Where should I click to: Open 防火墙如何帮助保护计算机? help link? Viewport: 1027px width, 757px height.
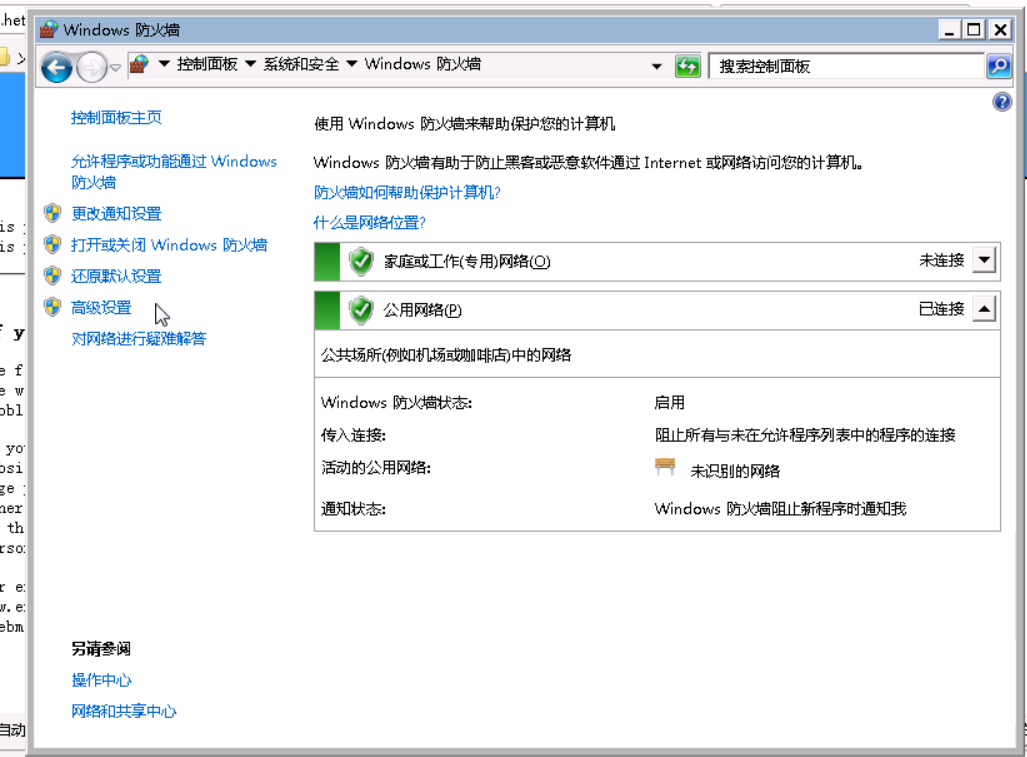407,193
